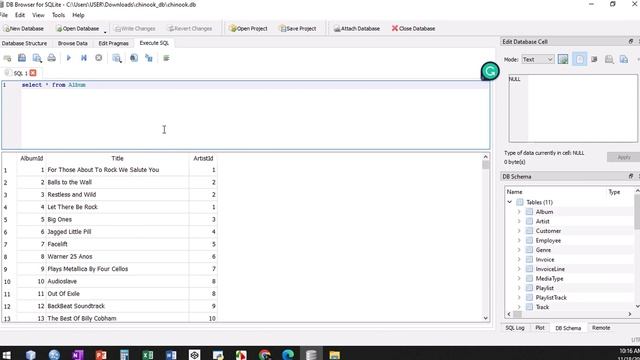Click the print icon in SQL toolbar
This screenshot has width=640, height=360.
click(51, 58)
